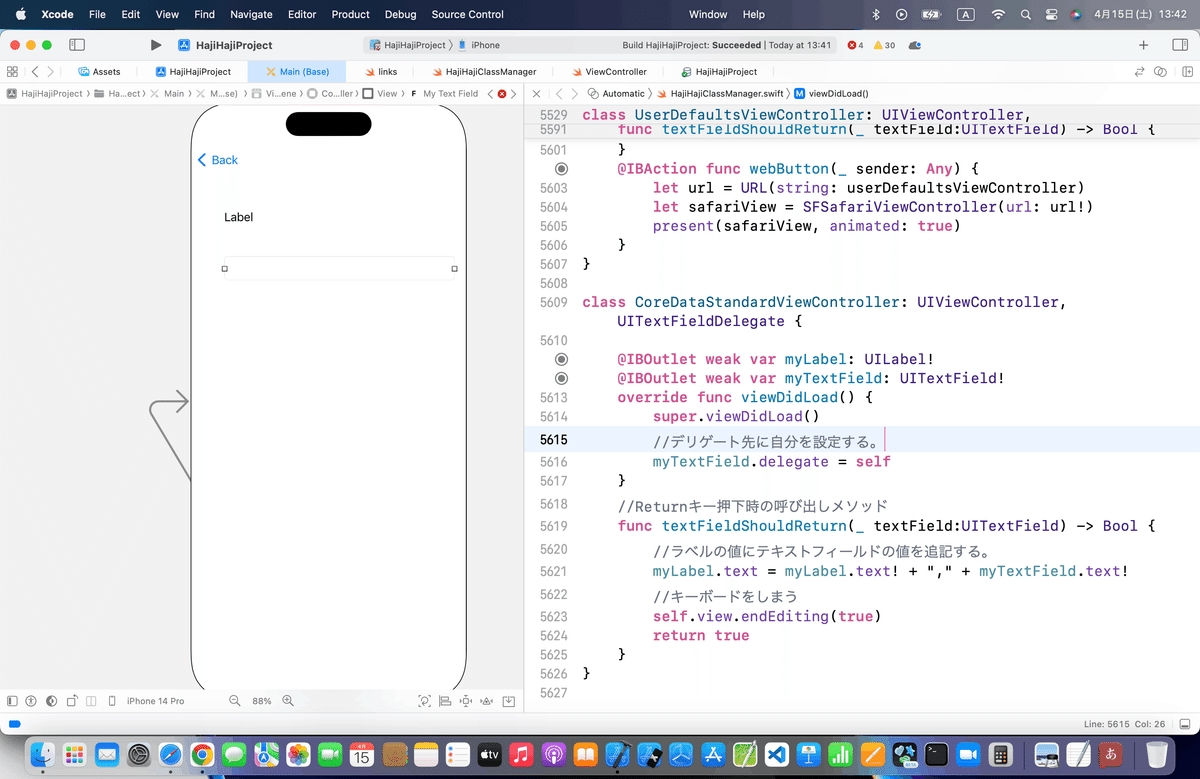Add new constraints with the pin tool

pyautogui.click(x=465, y=701)
